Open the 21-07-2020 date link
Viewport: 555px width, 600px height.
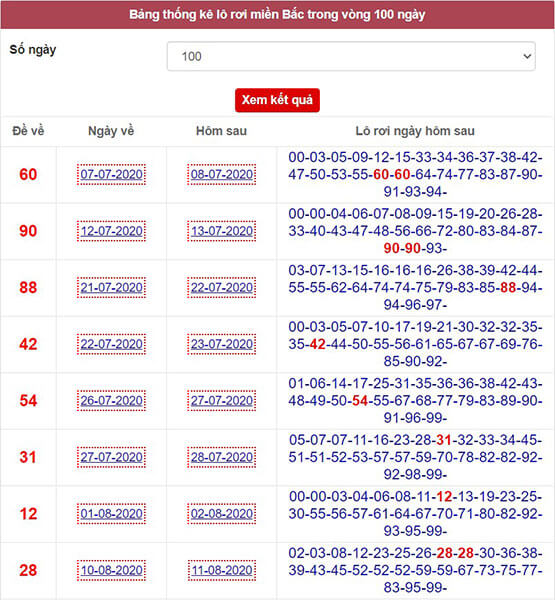111,288
